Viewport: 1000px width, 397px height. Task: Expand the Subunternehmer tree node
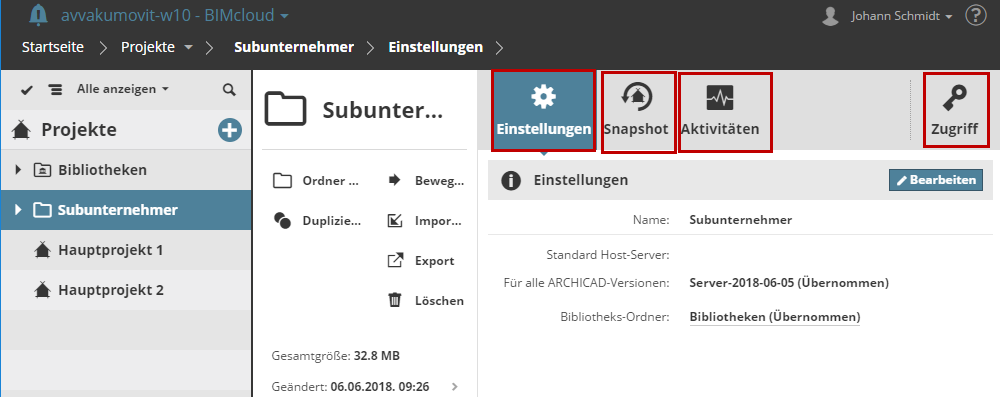pyautogui.click(x=18, y=209)
